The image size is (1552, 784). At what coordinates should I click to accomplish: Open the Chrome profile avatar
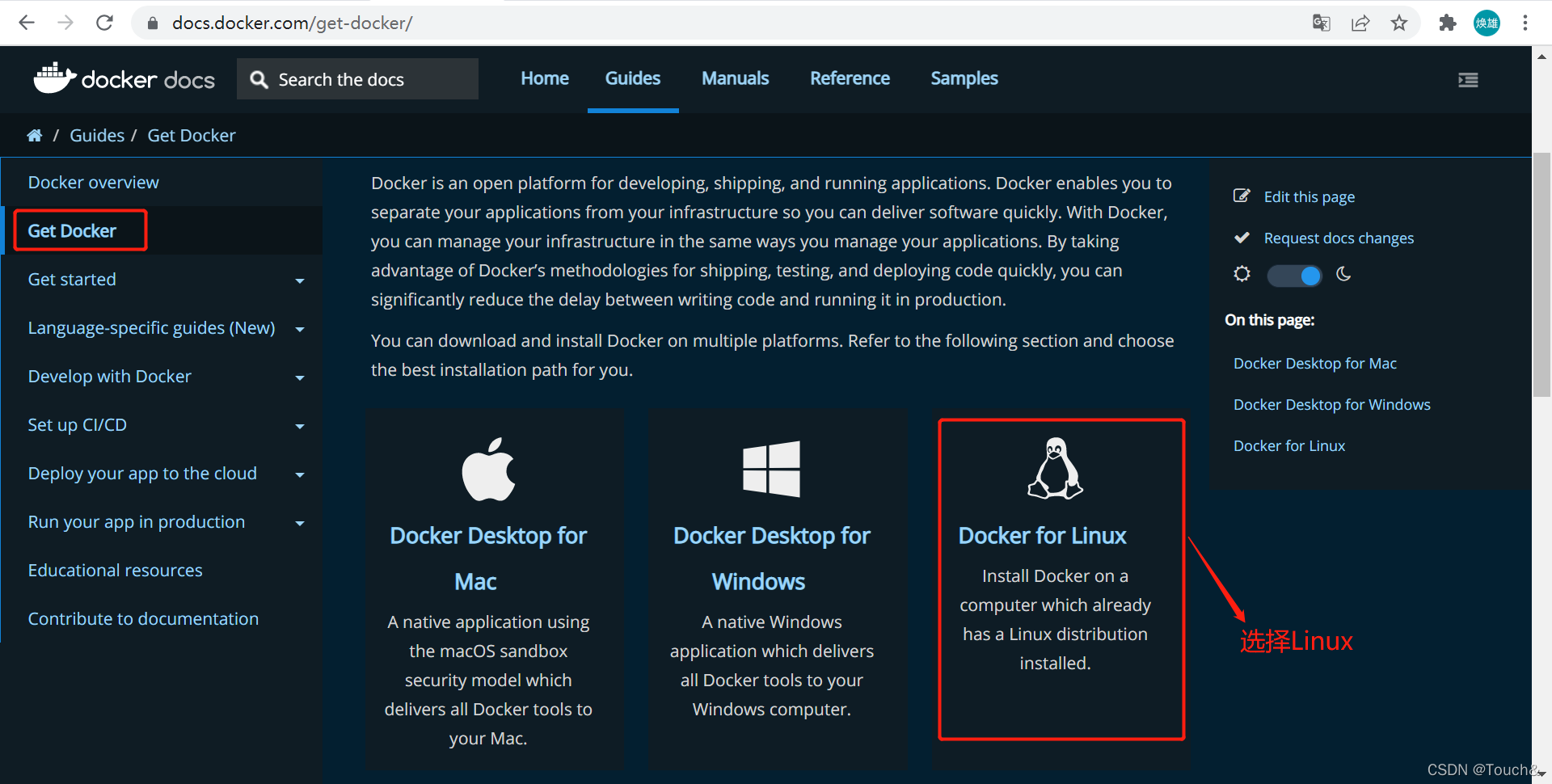pyautogui.click(x=1487, y=23)
